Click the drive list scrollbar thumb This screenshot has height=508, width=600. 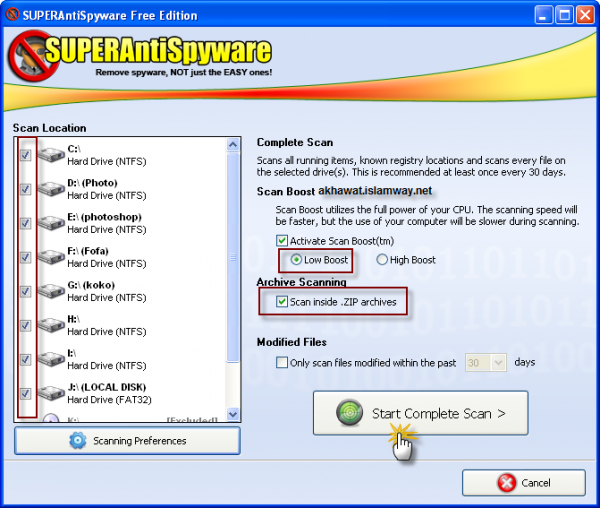[233, 257]
